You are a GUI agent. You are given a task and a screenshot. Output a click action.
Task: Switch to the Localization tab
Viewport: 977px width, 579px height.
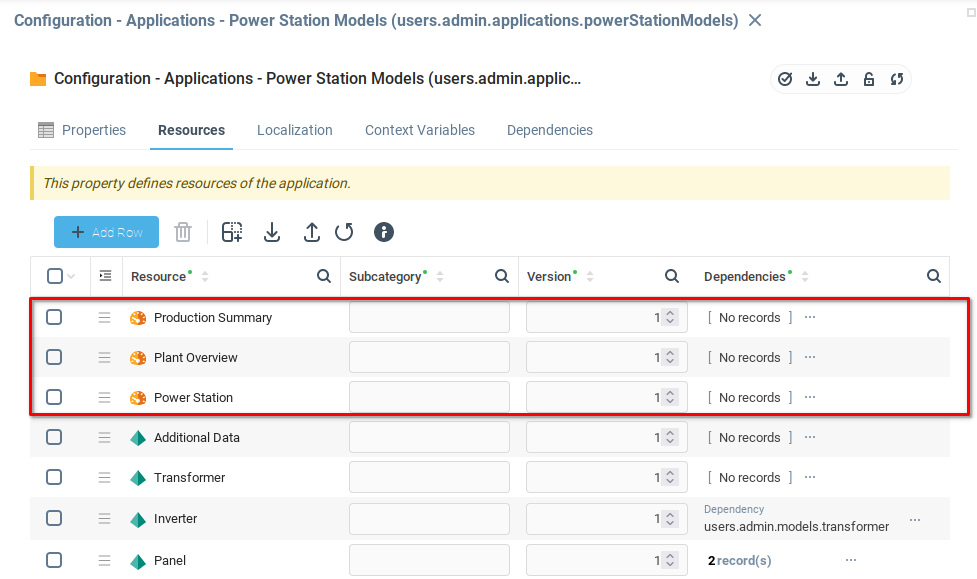[294, 130]
